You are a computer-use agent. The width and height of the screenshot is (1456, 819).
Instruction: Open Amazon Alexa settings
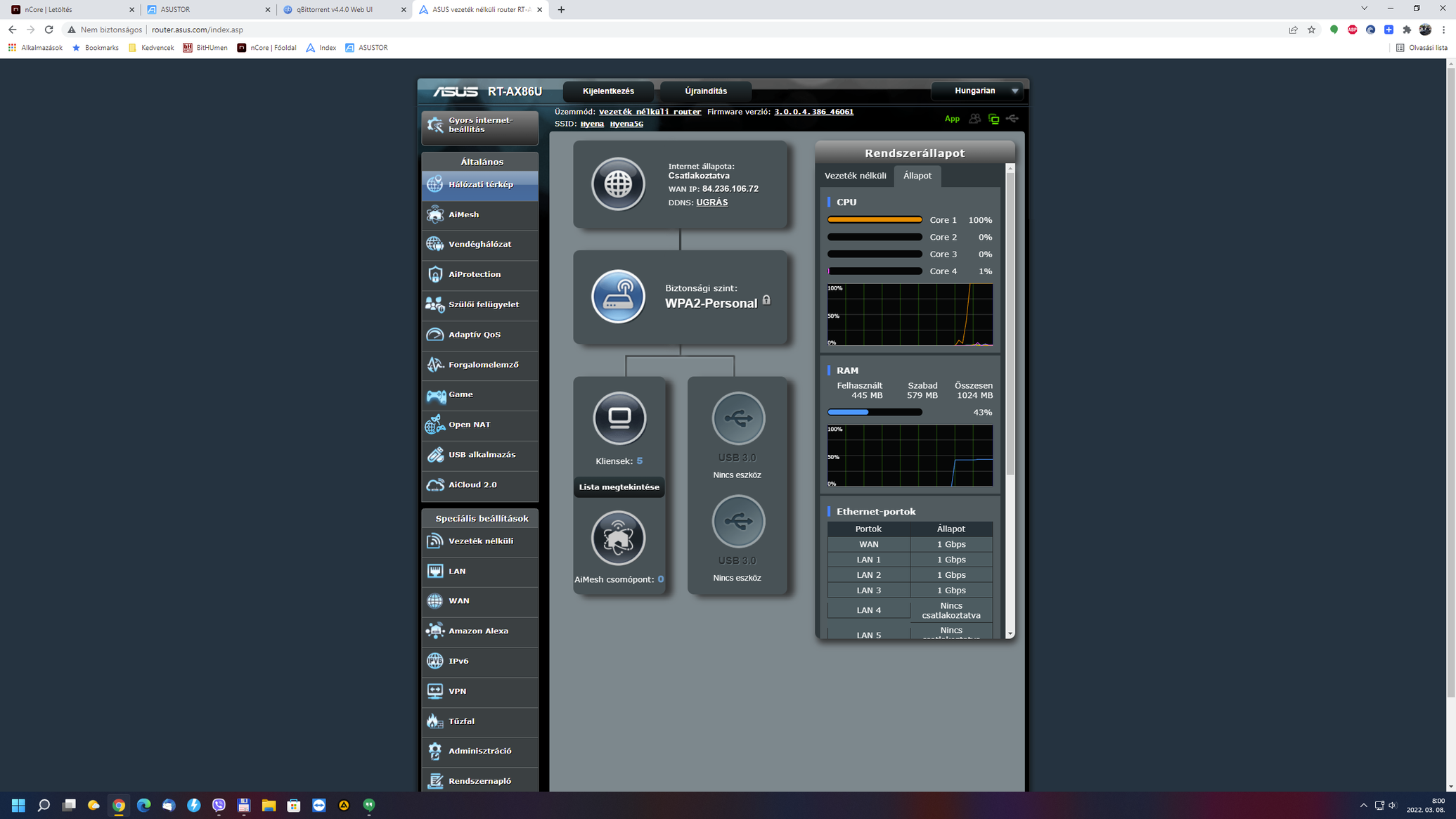tap(480, 631)
